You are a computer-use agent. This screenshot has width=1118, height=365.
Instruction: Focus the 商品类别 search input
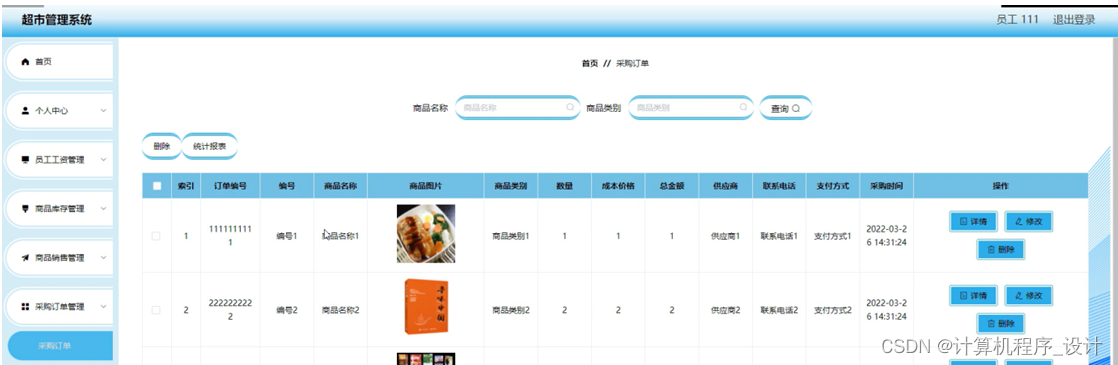coord(690,108)
